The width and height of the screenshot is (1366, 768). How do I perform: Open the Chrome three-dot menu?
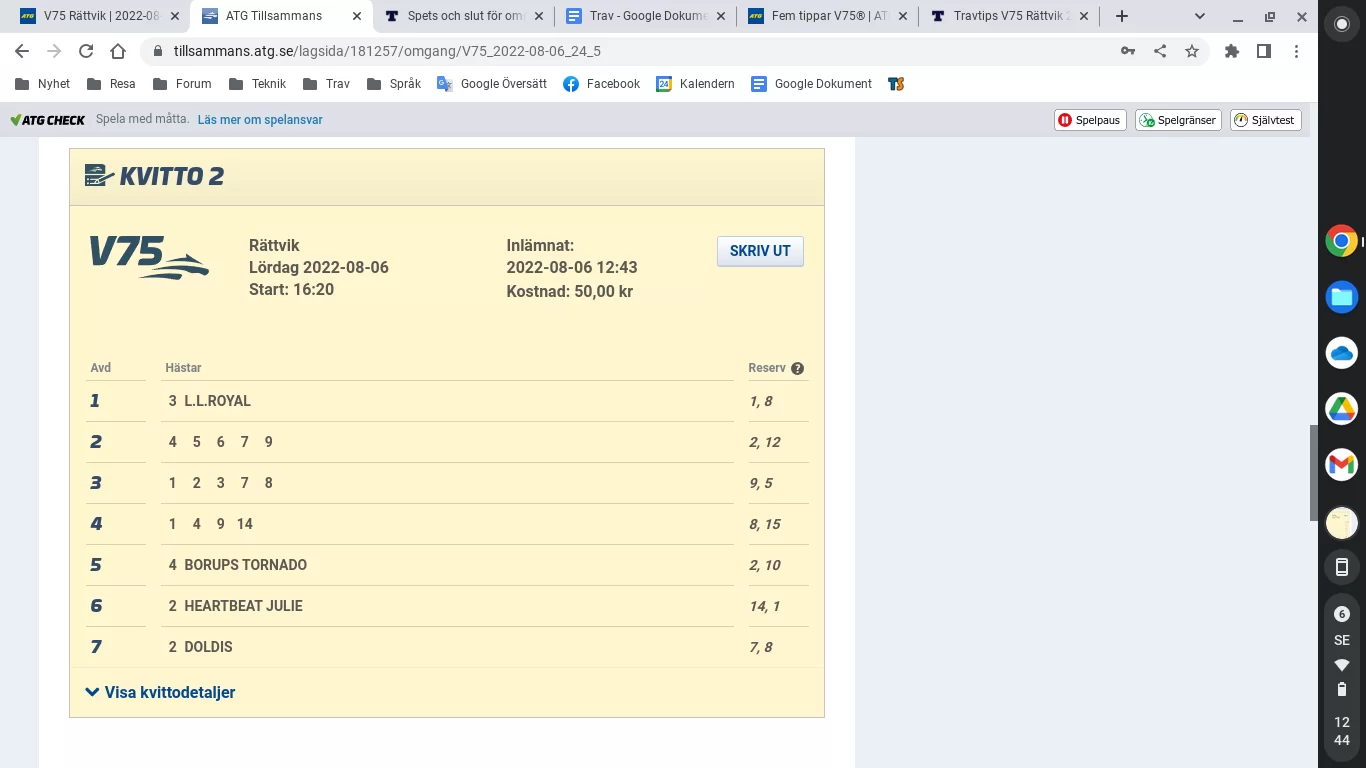[1297, 50]
